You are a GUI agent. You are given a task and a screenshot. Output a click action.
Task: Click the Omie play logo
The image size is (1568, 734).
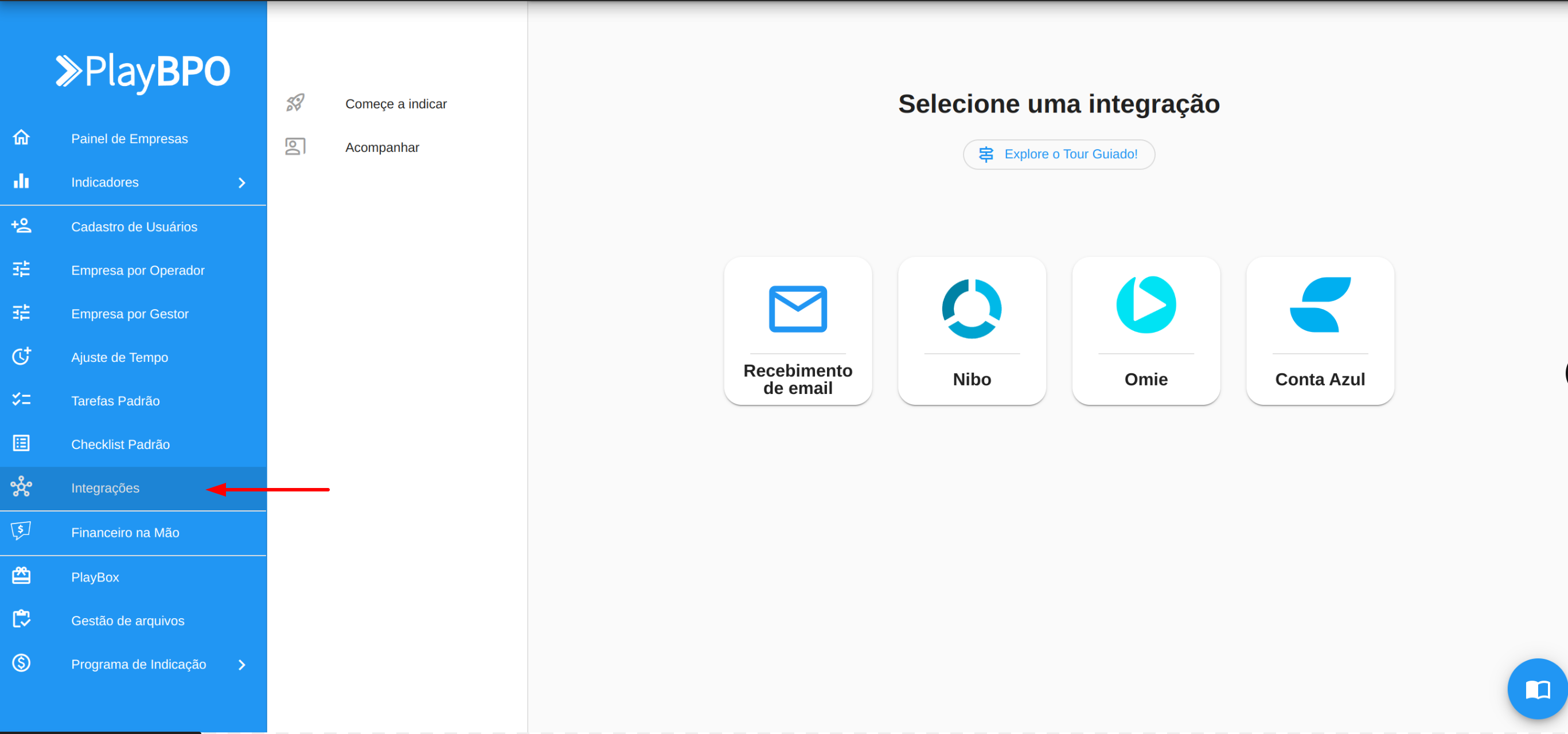point(1145,305)
